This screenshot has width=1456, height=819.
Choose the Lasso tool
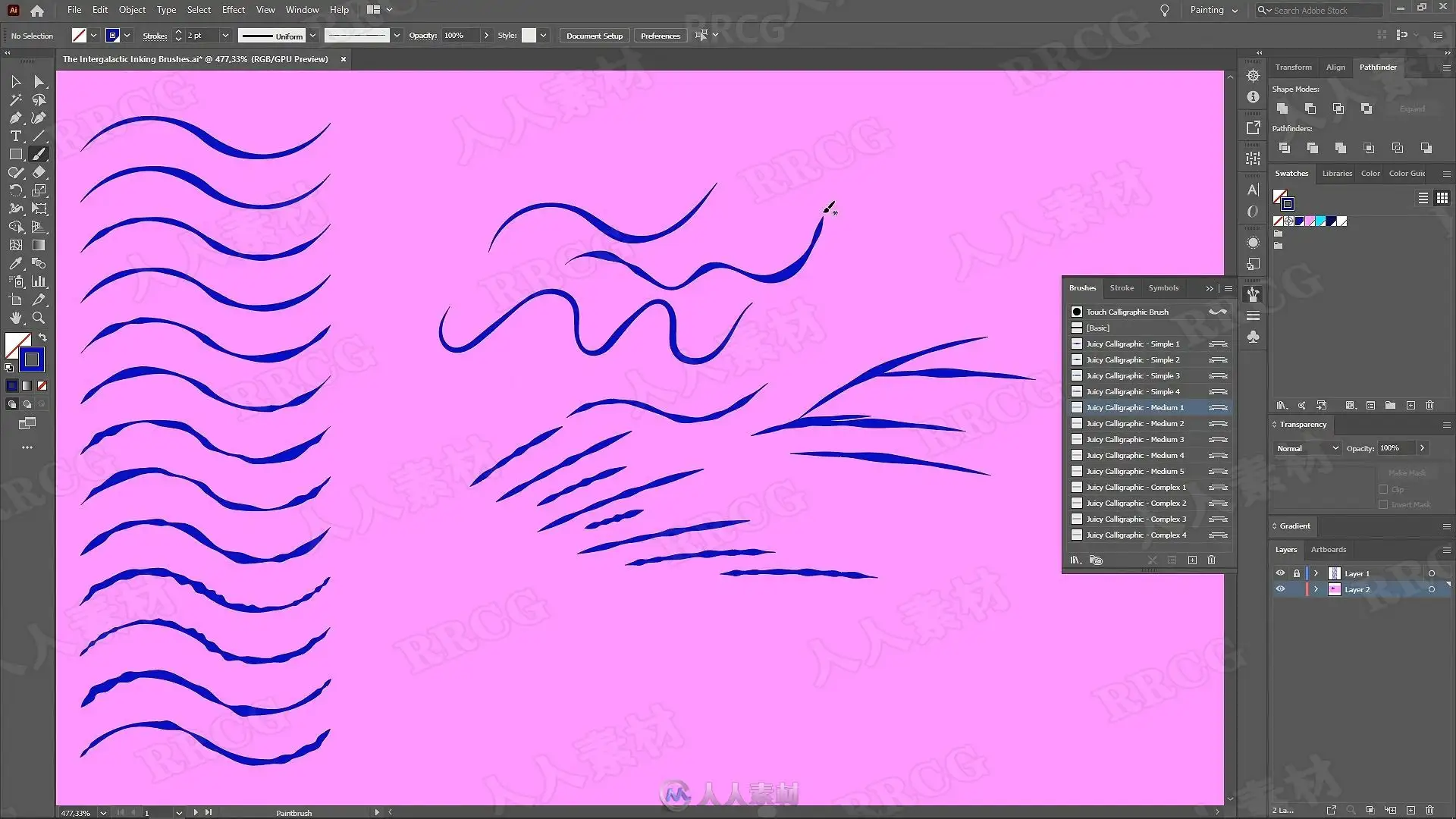click(x=39, y=100)
